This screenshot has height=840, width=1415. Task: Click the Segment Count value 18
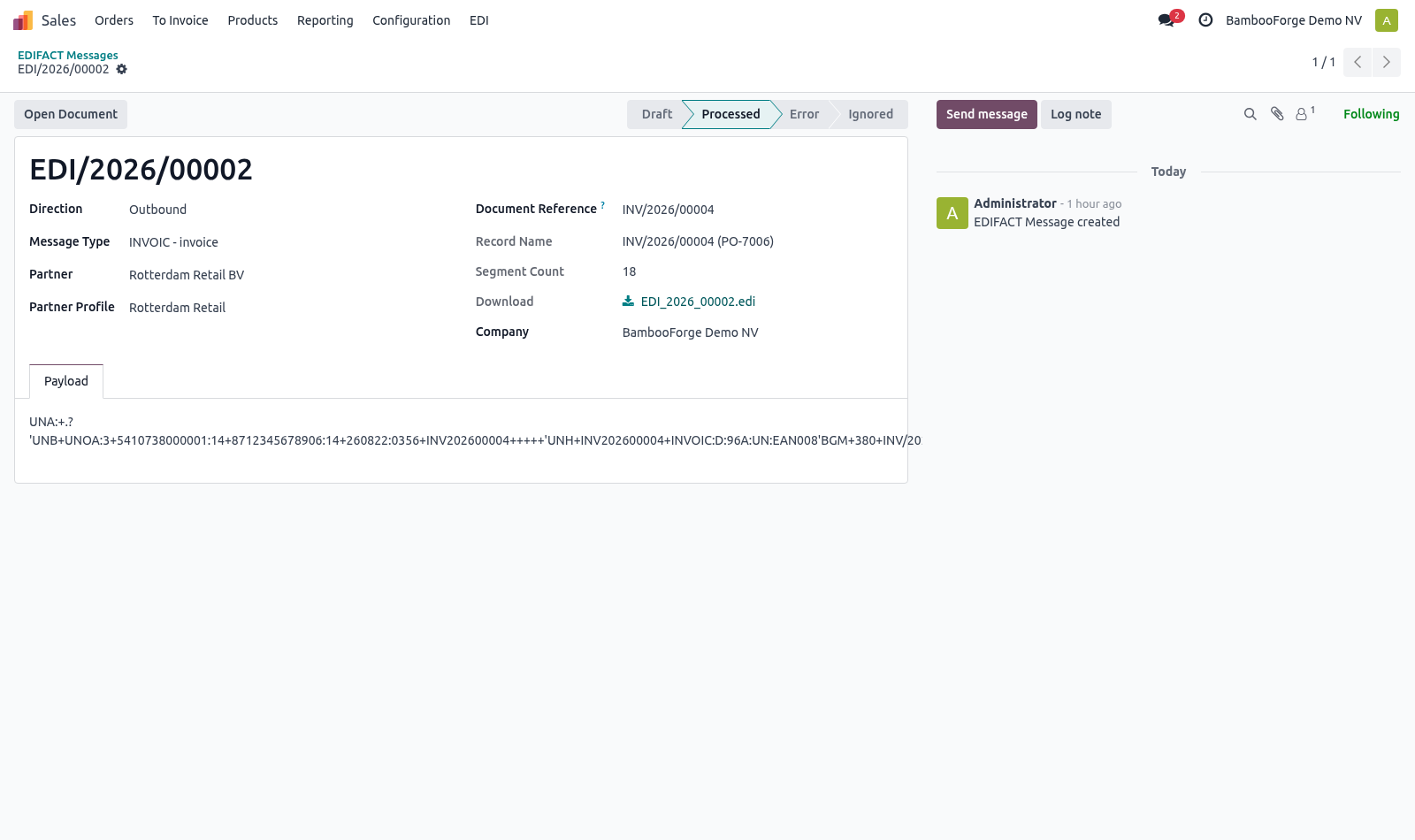coord(629,271)
